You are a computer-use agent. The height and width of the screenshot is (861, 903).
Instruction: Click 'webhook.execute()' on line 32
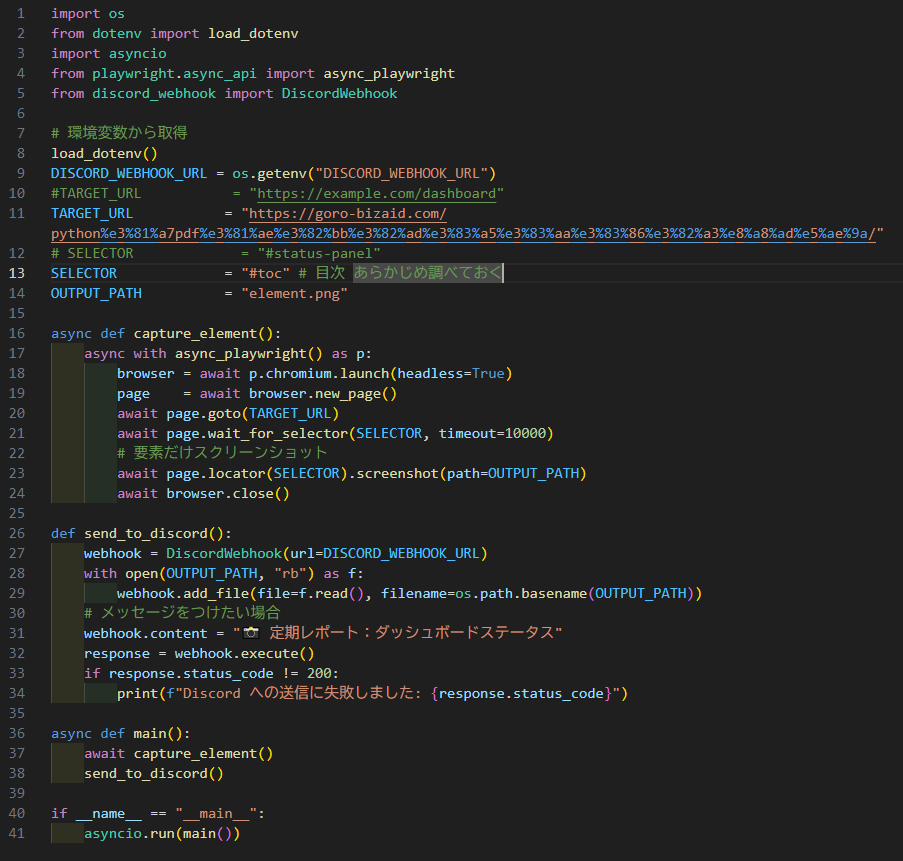click(x=244, y=654)
